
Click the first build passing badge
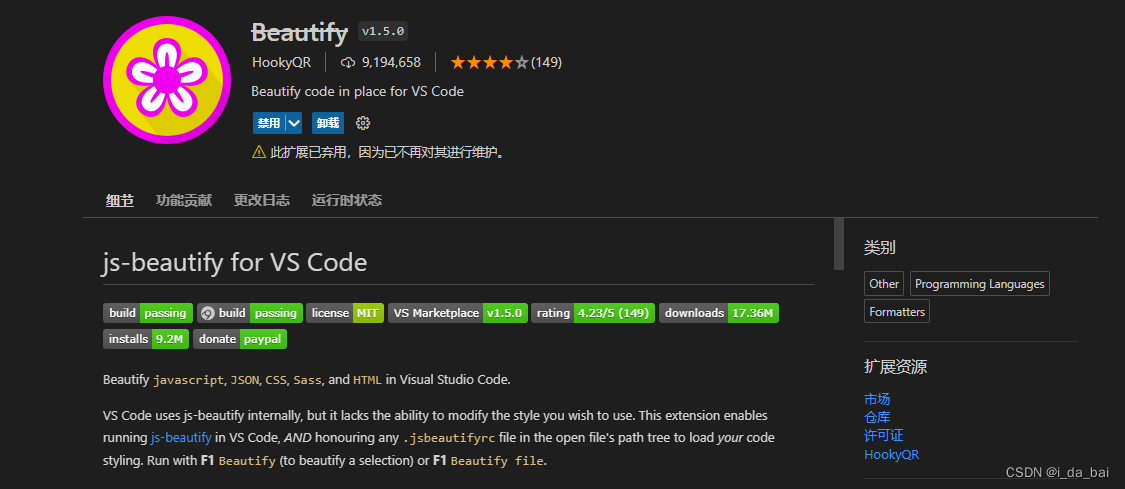149,313
